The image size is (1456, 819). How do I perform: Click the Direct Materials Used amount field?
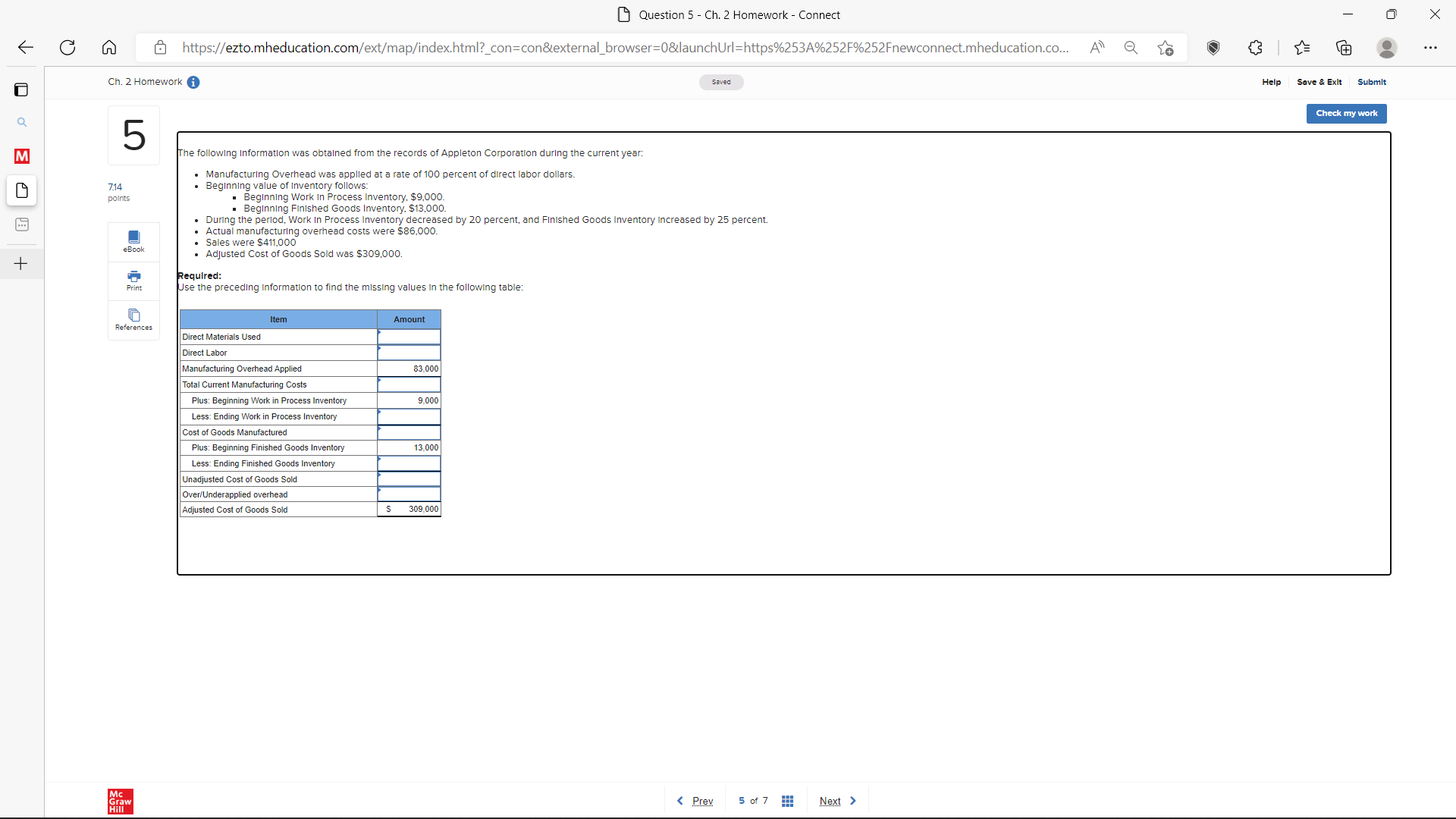pyautogui.click(x=409, y=337)
